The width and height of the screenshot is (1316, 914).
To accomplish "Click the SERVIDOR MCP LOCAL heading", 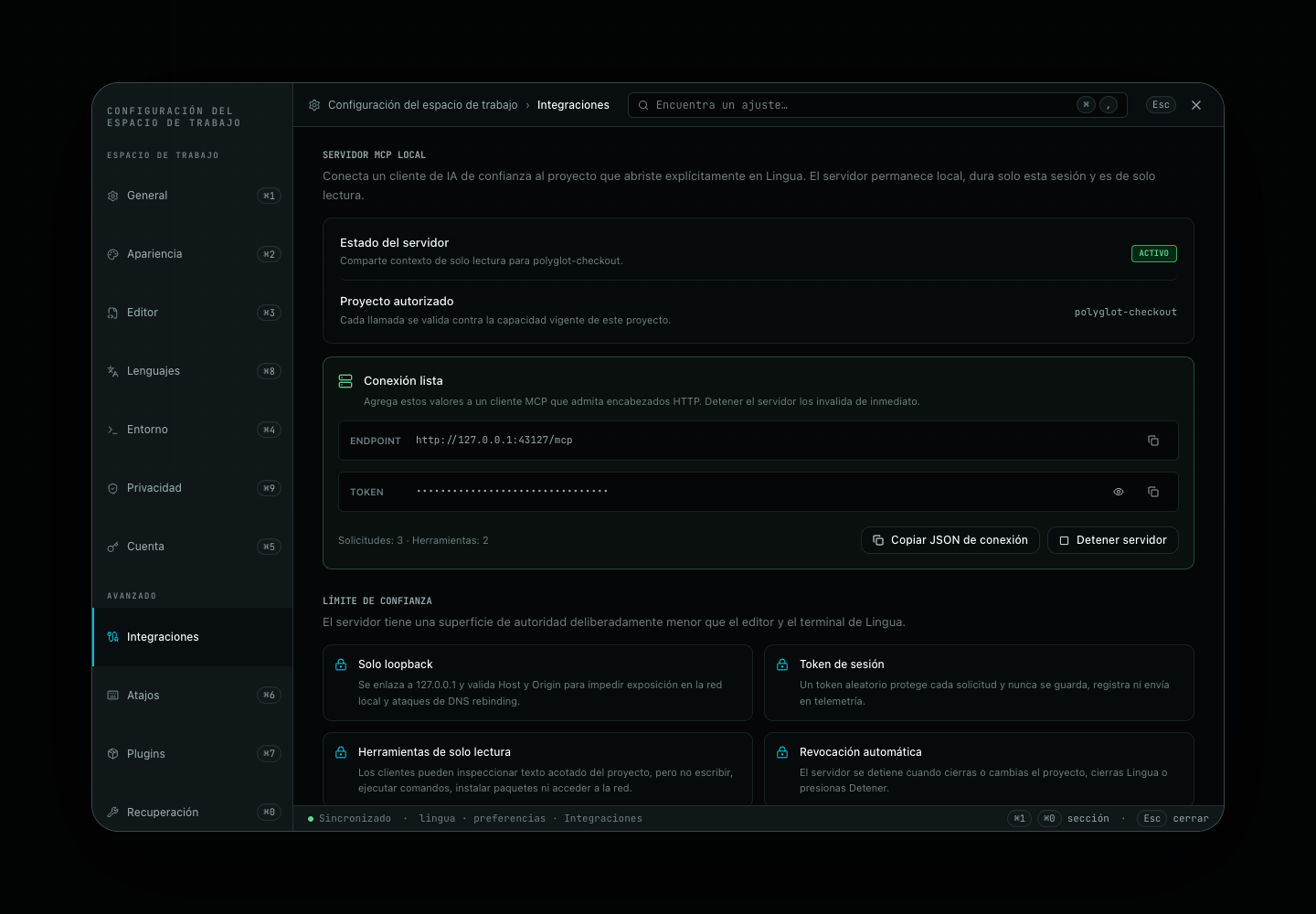I will coord(374,155).
